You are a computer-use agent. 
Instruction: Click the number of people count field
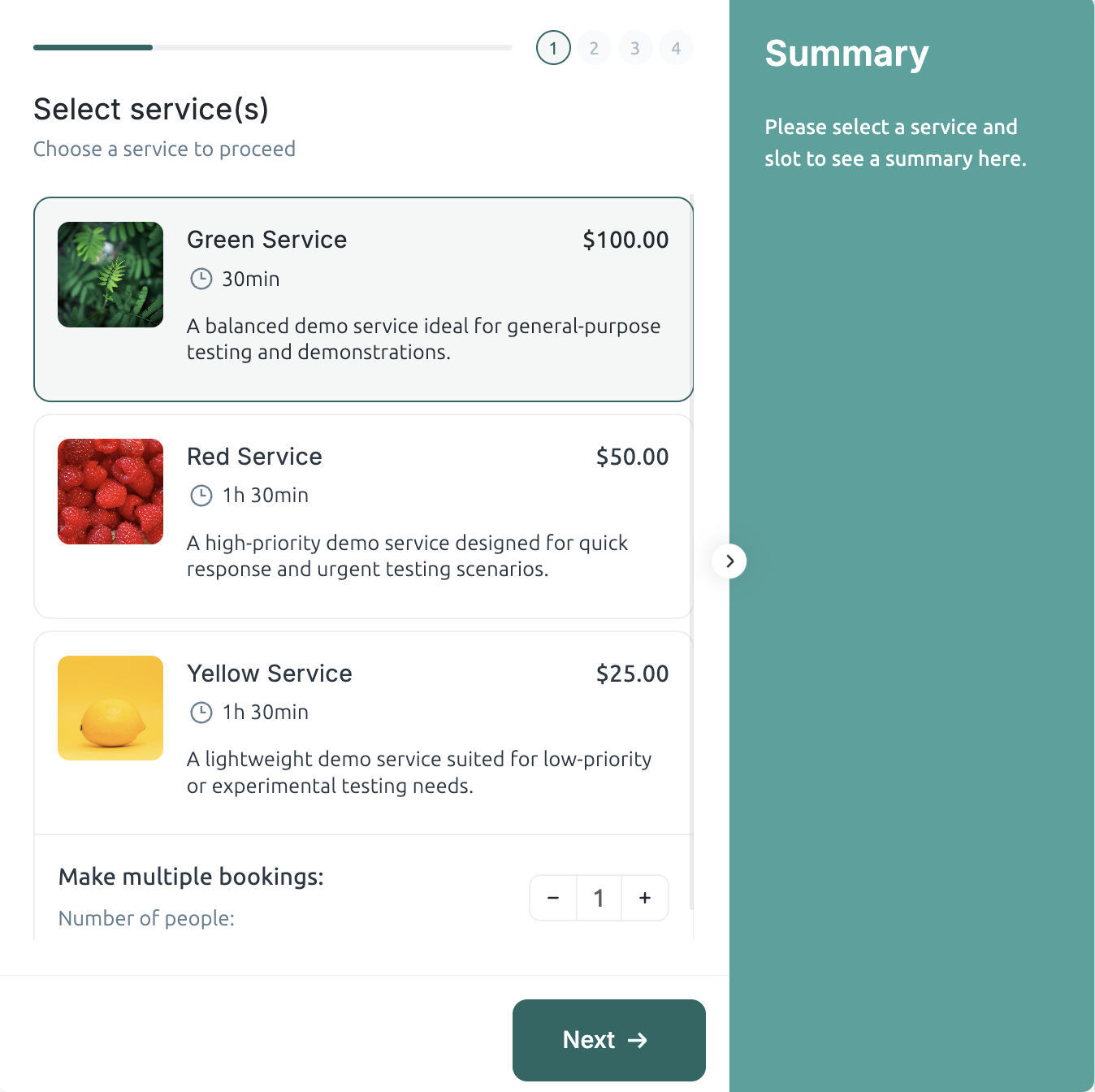click(x=599, y=898)
